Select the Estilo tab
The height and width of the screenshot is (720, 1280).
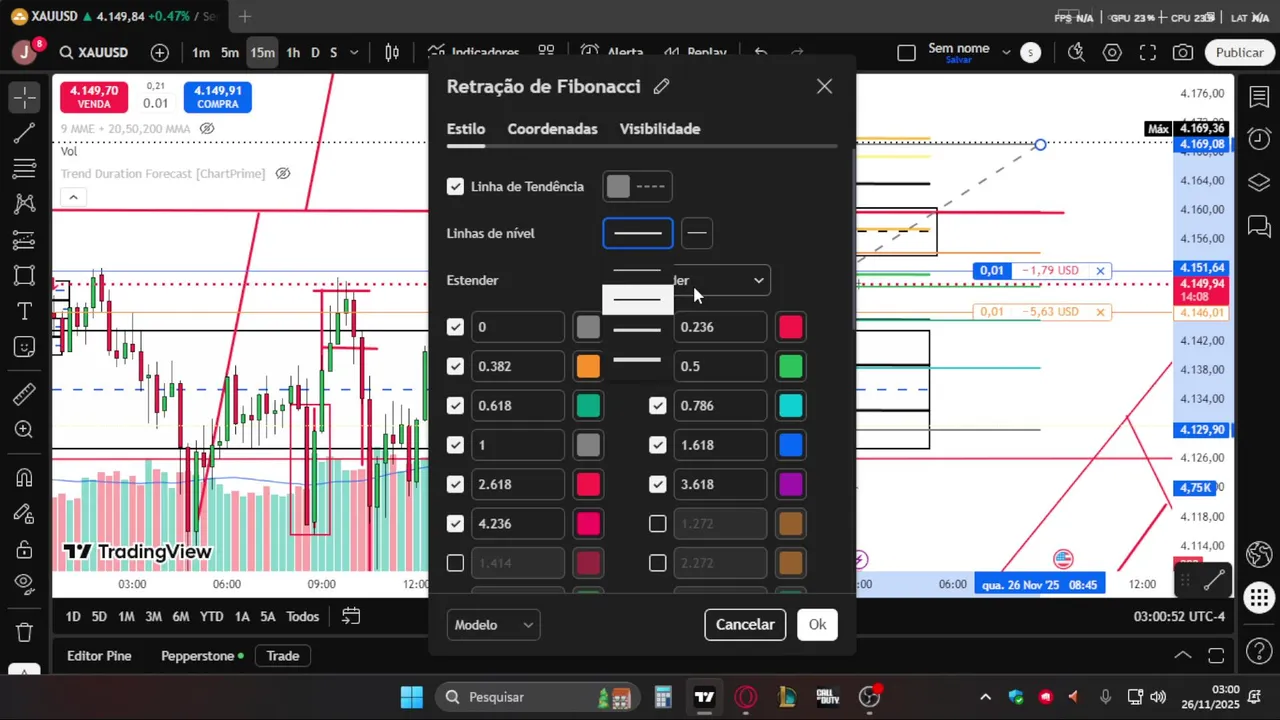click(466, 129)
